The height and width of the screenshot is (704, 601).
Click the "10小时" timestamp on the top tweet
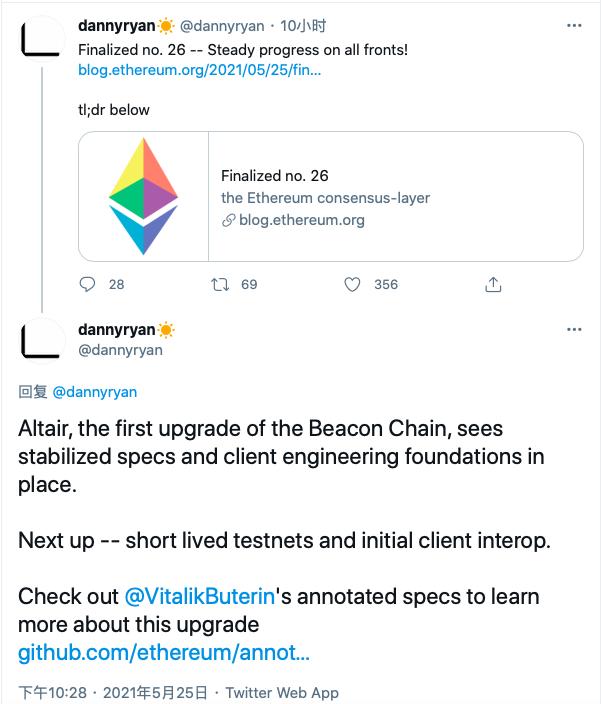(x=305, y=26)
